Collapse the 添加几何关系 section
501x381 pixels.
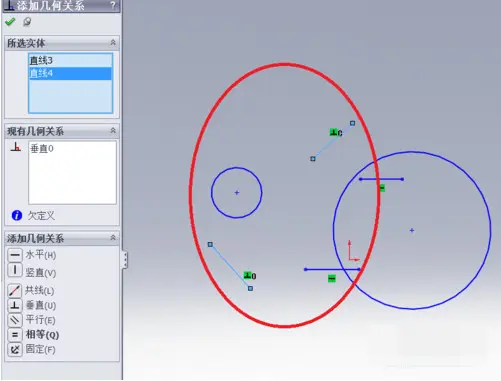[x=113, y=238]
